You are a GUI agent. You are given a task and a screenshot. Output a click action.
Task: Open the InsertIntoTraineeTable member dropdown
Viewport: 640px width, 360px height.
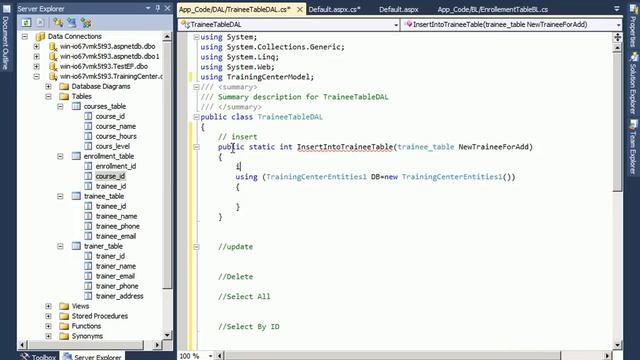coord(618,25)
